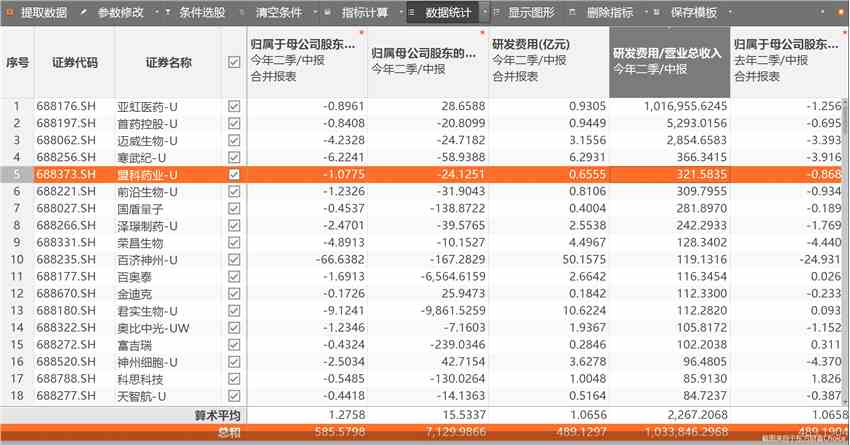
Task: Sort by the 序号 column header
Action: click(x=17, y=62)
